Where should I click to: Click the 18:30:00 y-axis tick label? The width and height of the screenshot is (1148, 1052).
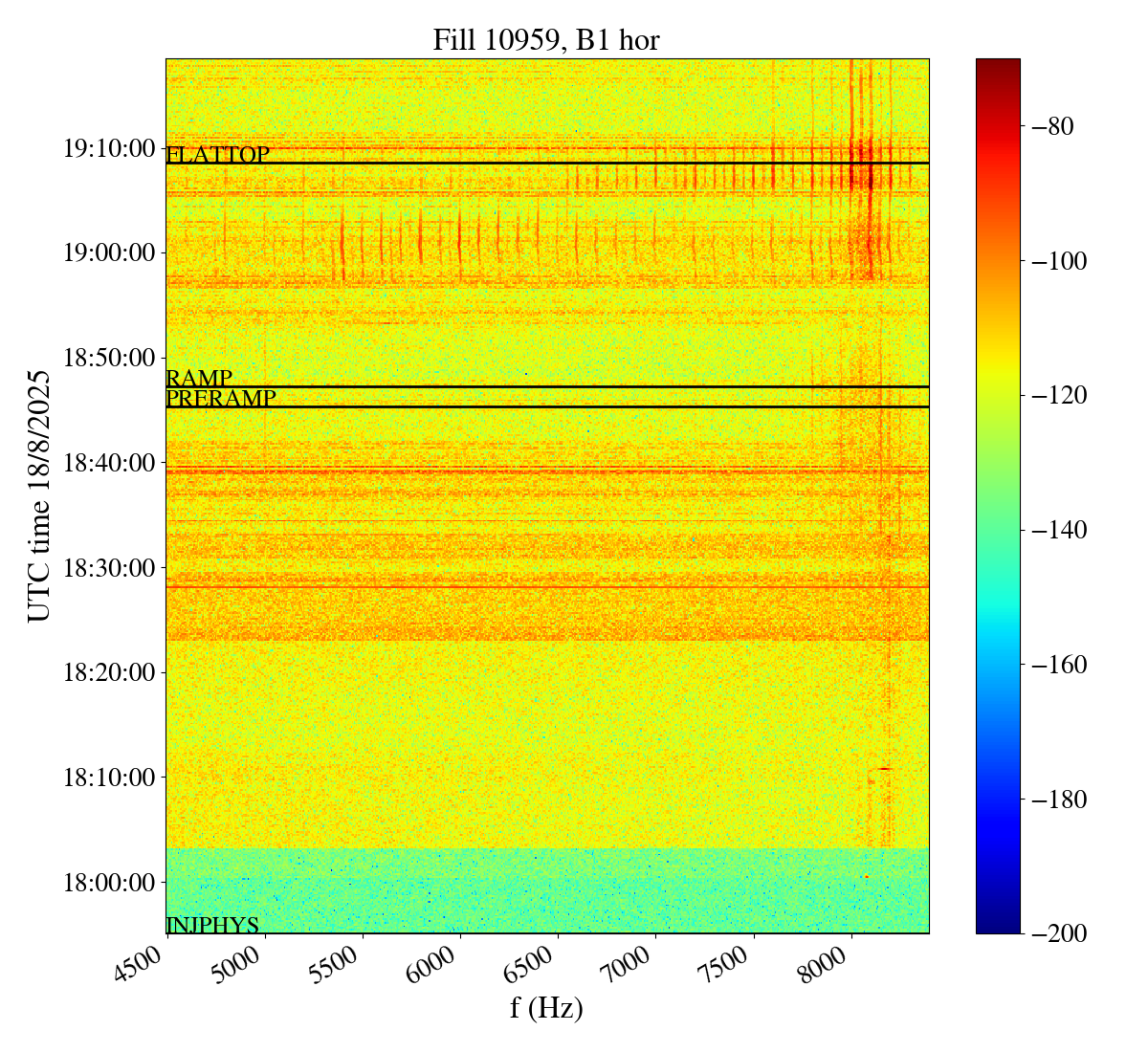tap(108, 567)
